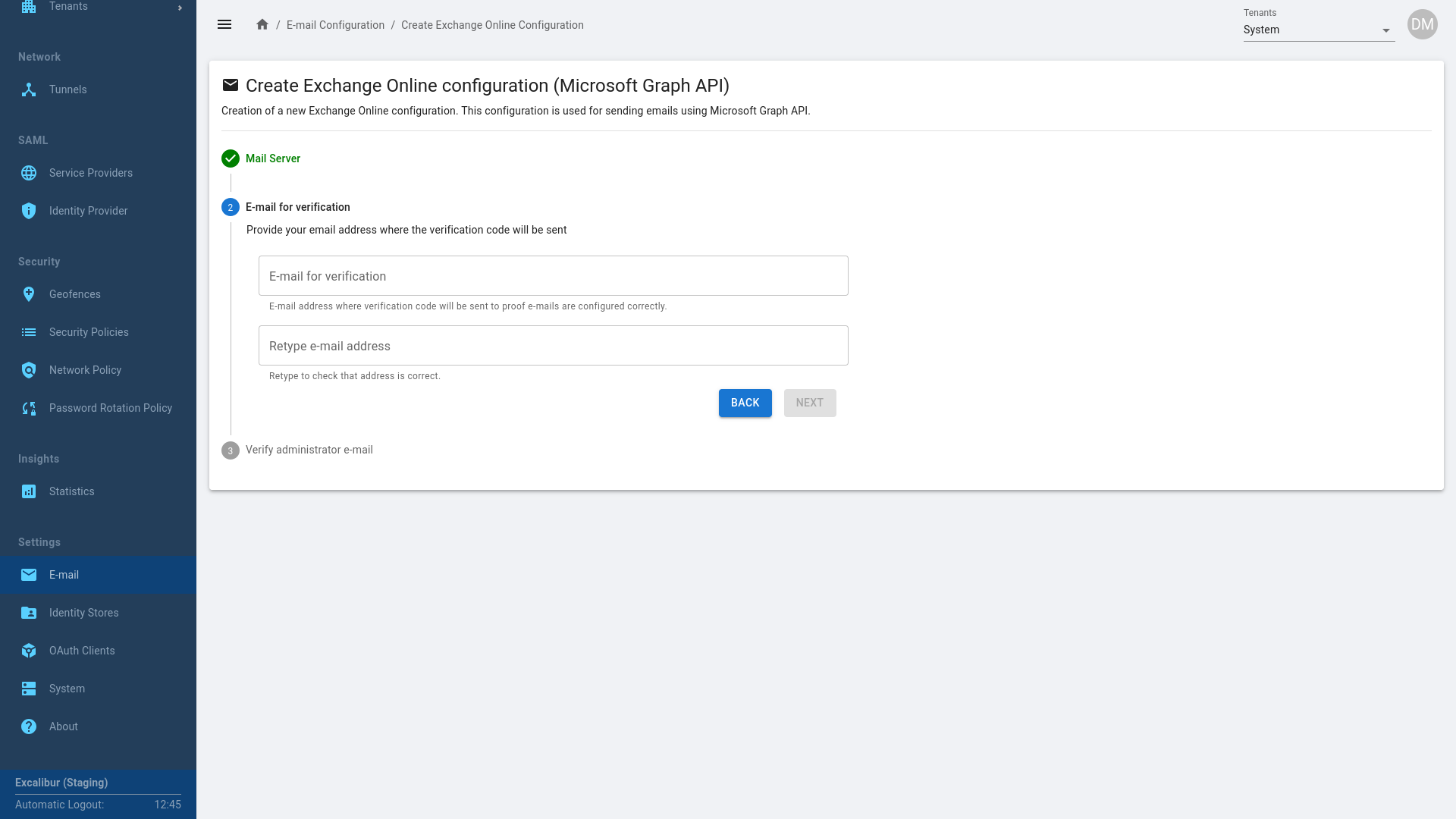Expand the Tenants sidebar submenu arrow
The image size is (1456, 819).
point(180,8)
